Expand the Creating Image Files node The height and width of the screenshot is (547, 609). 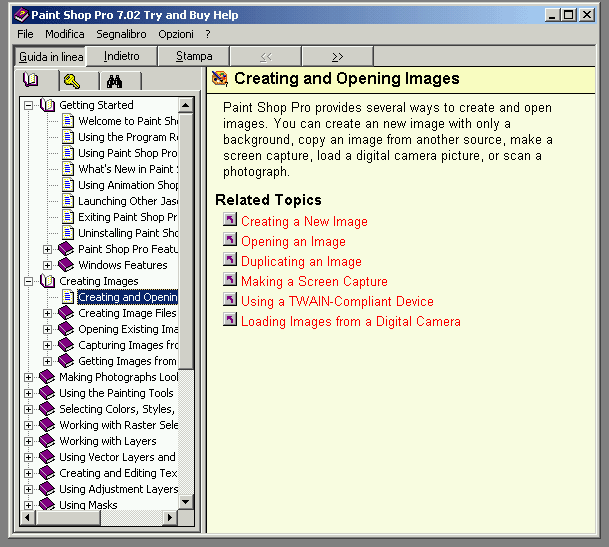tap(47, 314)
